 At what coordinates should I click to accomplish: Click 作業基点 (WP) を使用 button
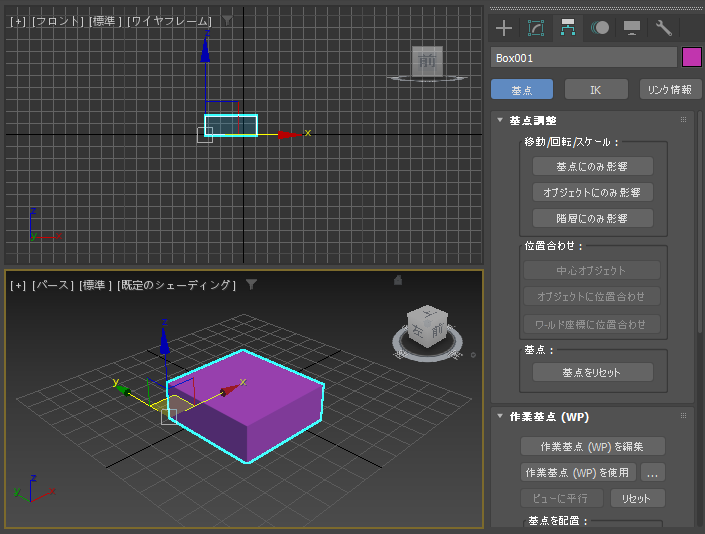578,472
